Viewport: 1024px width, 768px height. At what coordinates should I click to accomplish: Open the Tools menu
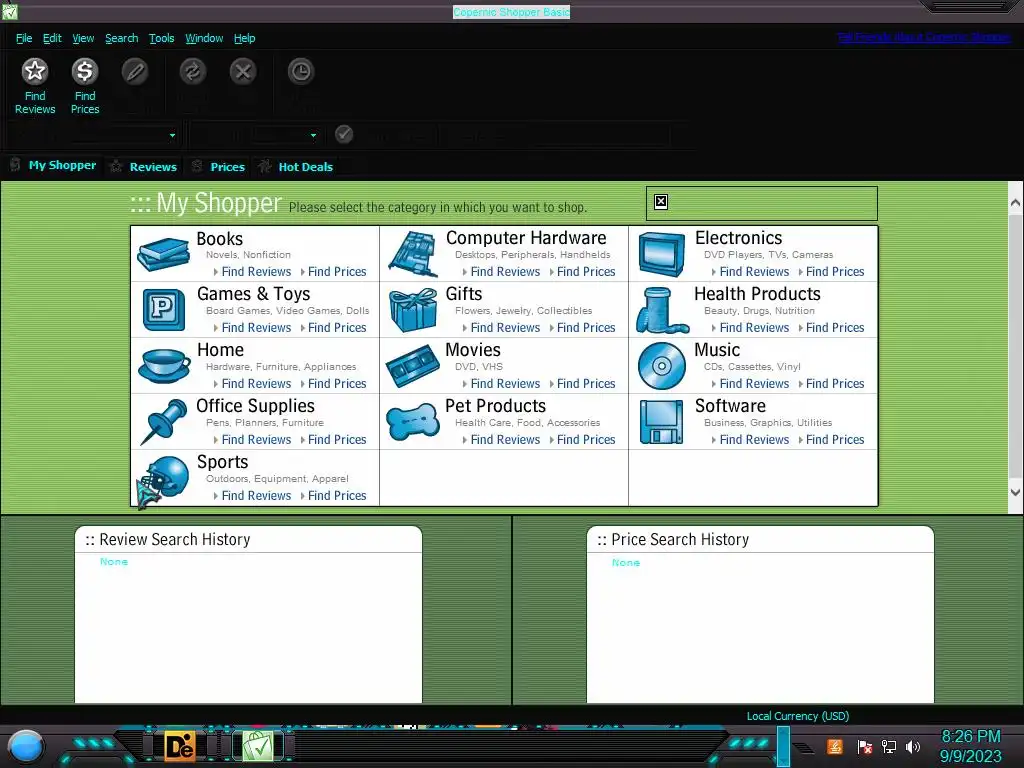(x=161, y=38)
